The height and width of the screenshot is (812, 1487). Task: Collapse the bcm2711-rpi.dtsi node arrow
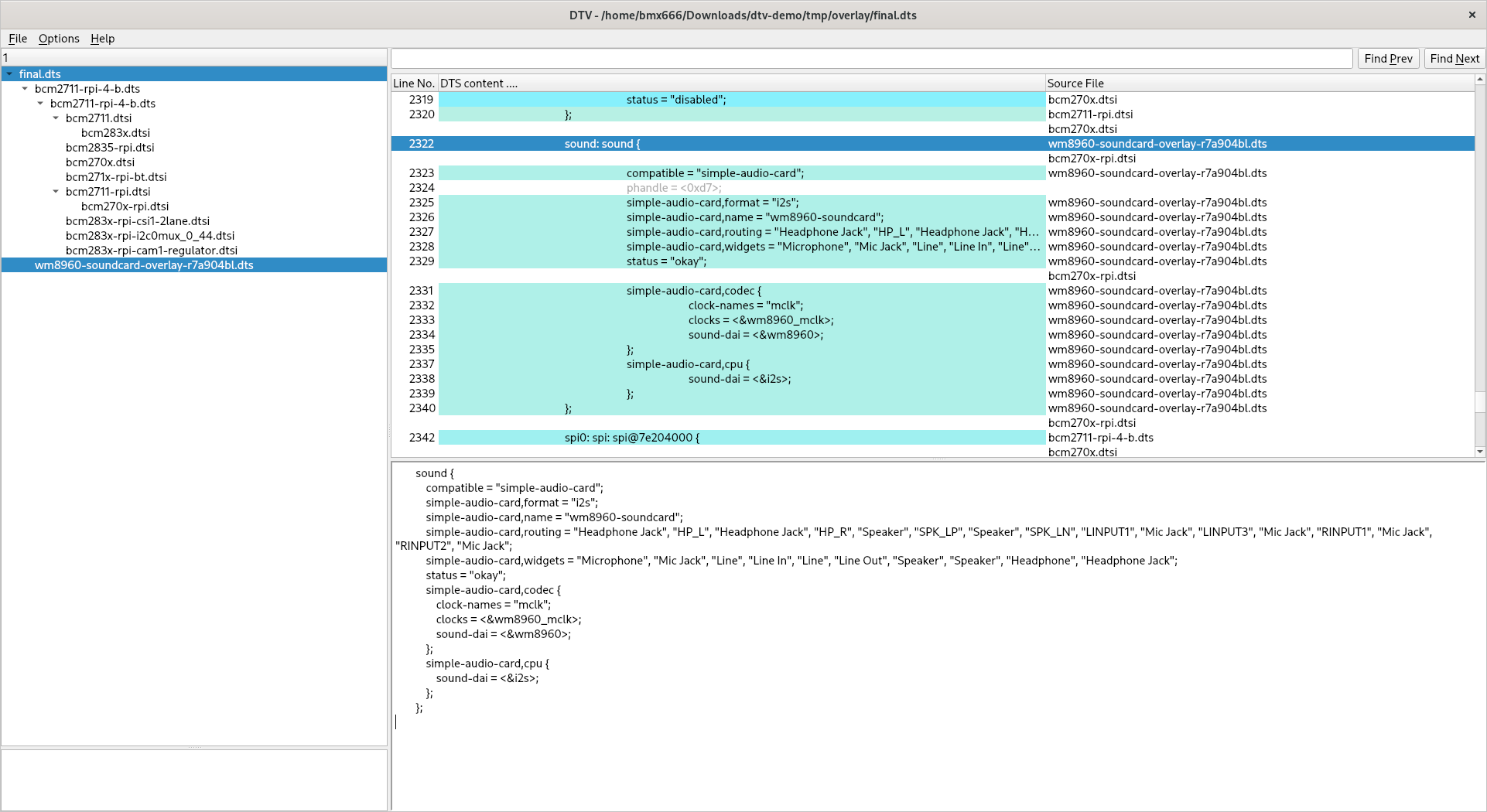pyautogui.click(x=56, y=192)
